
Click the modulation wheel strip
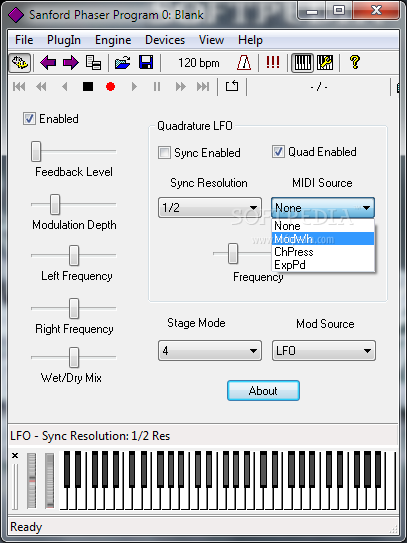[x=50, y=481]
